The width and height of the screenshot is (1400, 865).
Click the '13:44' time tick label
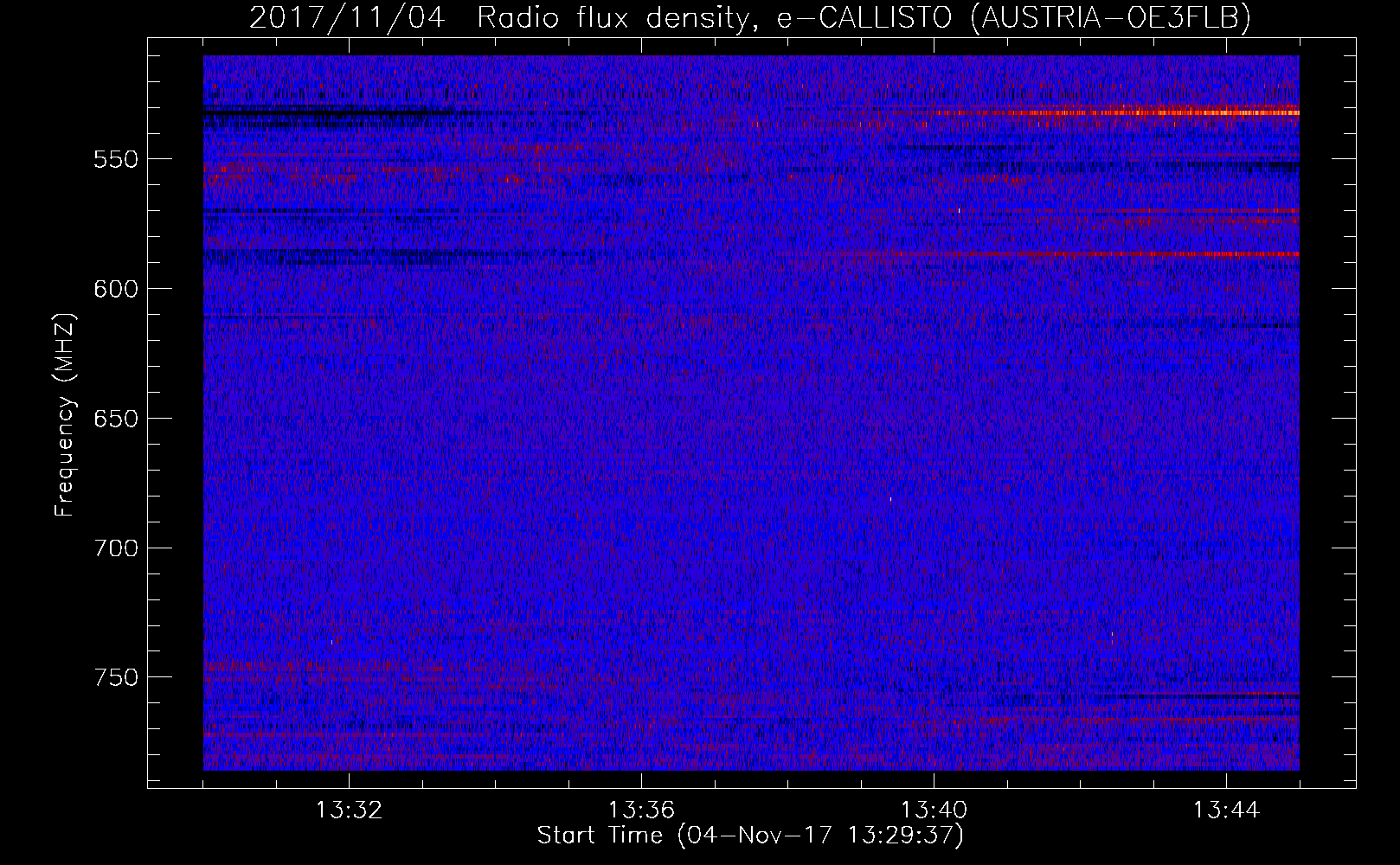[x=1226, y=811]
